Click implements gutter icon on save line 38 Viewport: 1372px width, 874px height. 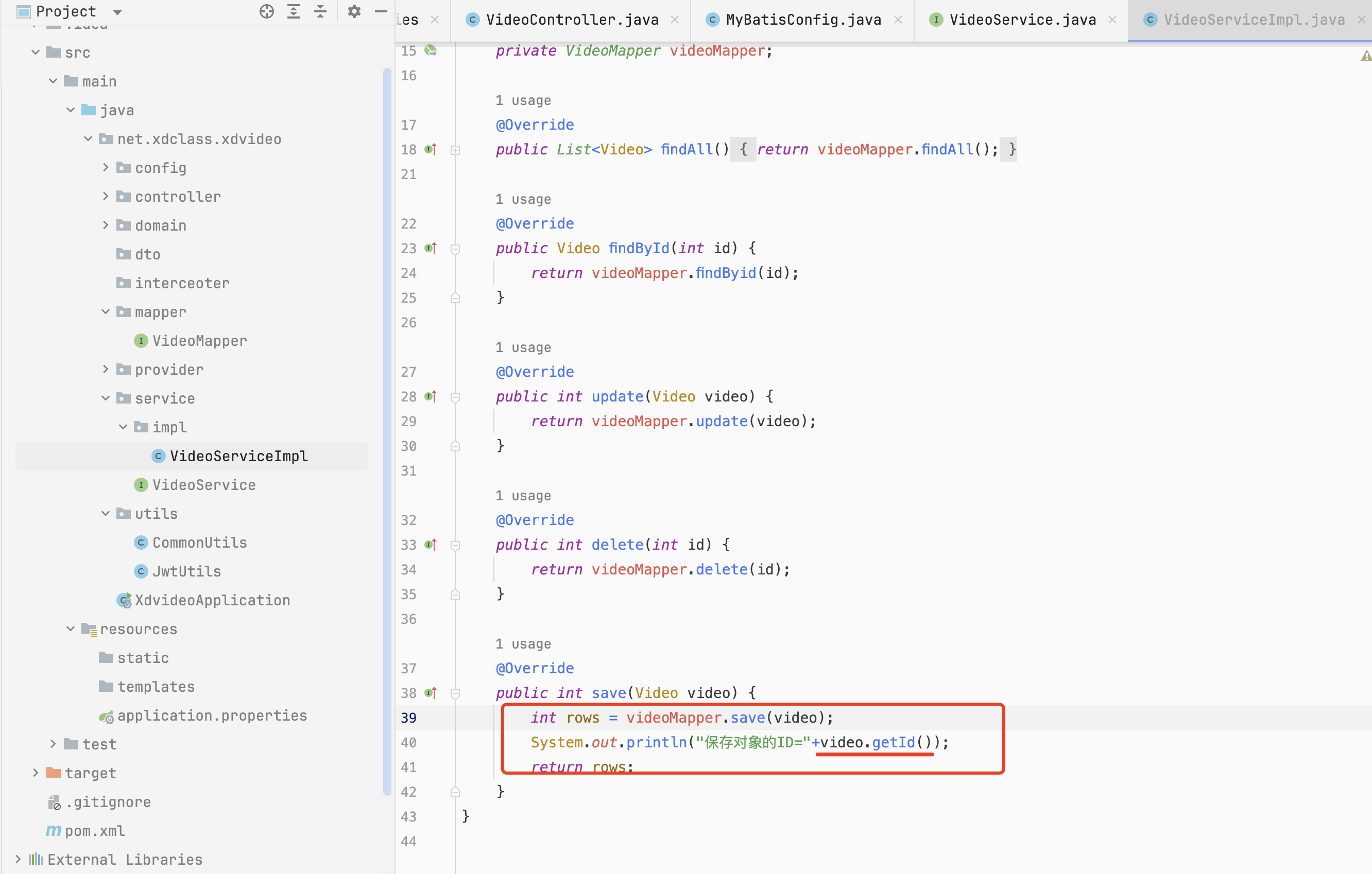point(431,693)
